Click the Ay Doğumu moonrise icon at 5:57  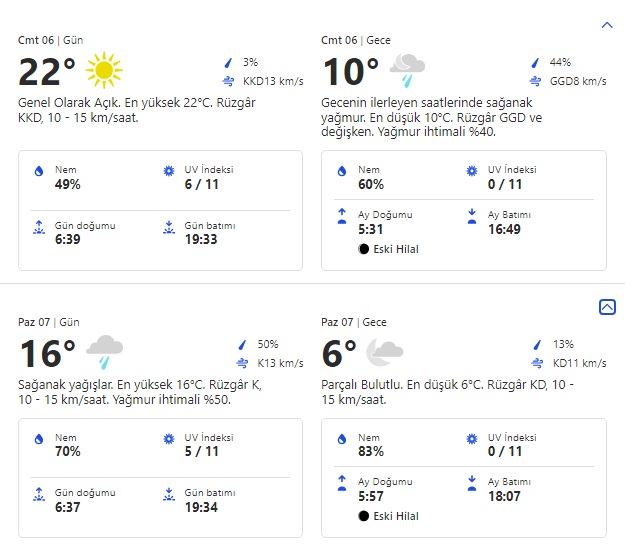pyautogui.click(x=342, y=481)
